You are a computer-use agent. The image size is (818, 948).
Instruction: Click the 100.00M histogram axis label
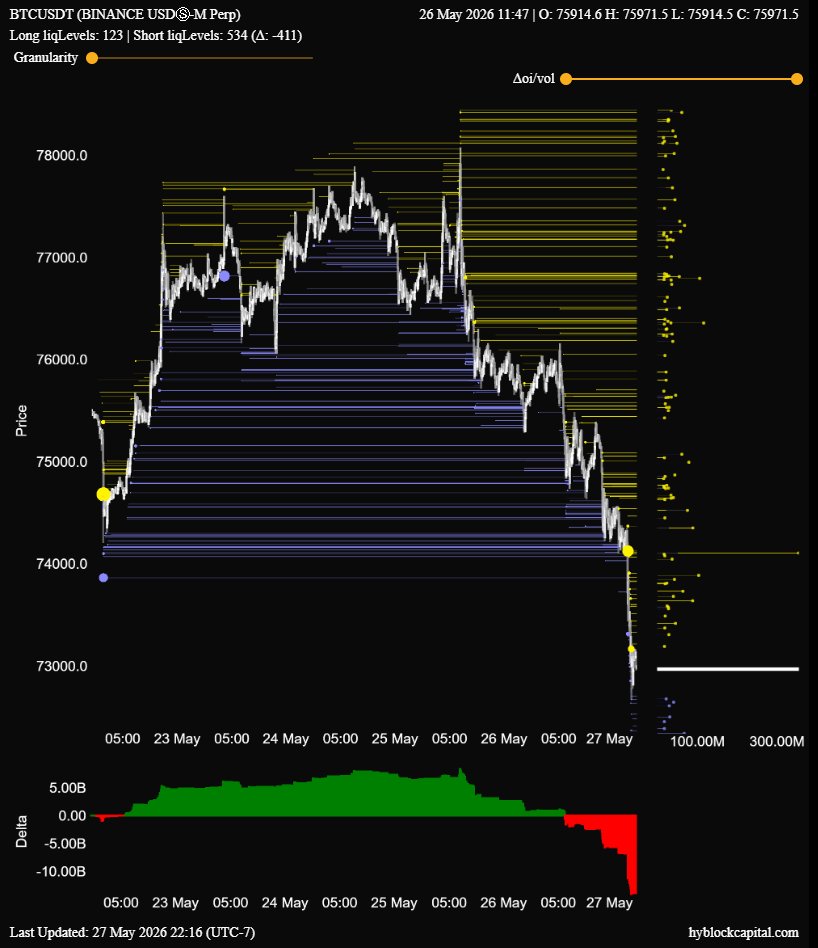click(697, 741)
